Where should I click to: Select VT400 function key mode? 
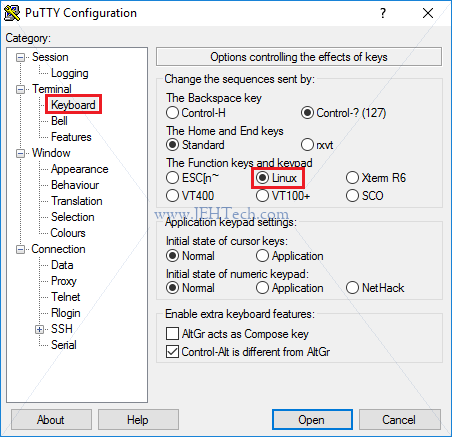coord(190,196)
